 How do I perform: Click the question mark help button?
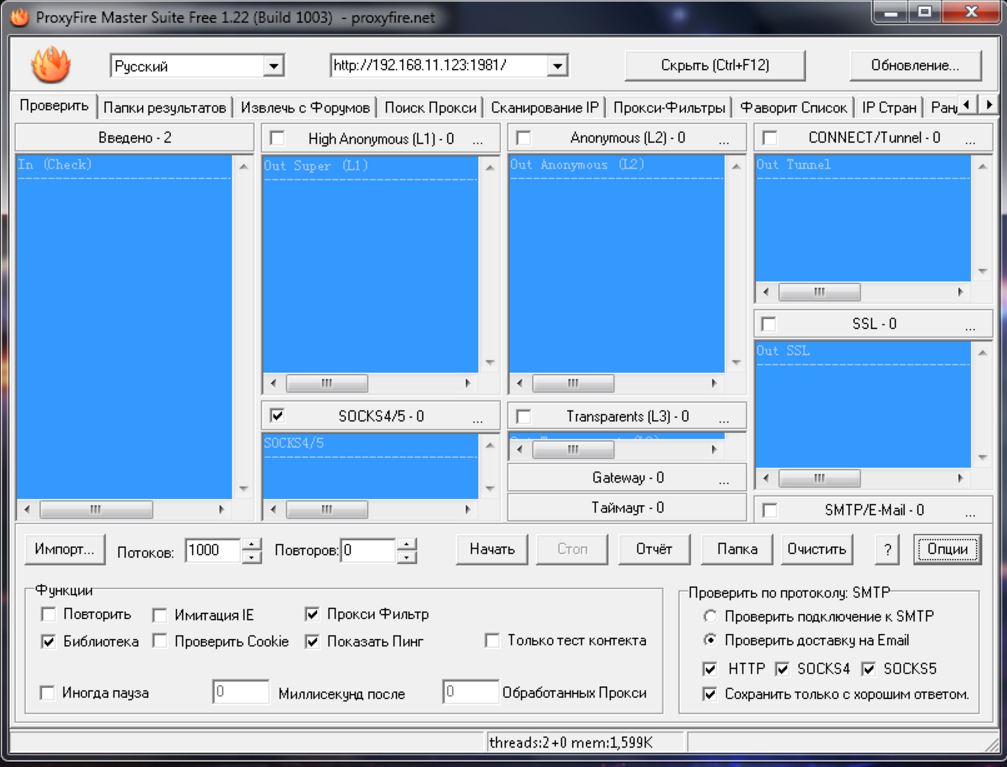(x=887, y=550)
